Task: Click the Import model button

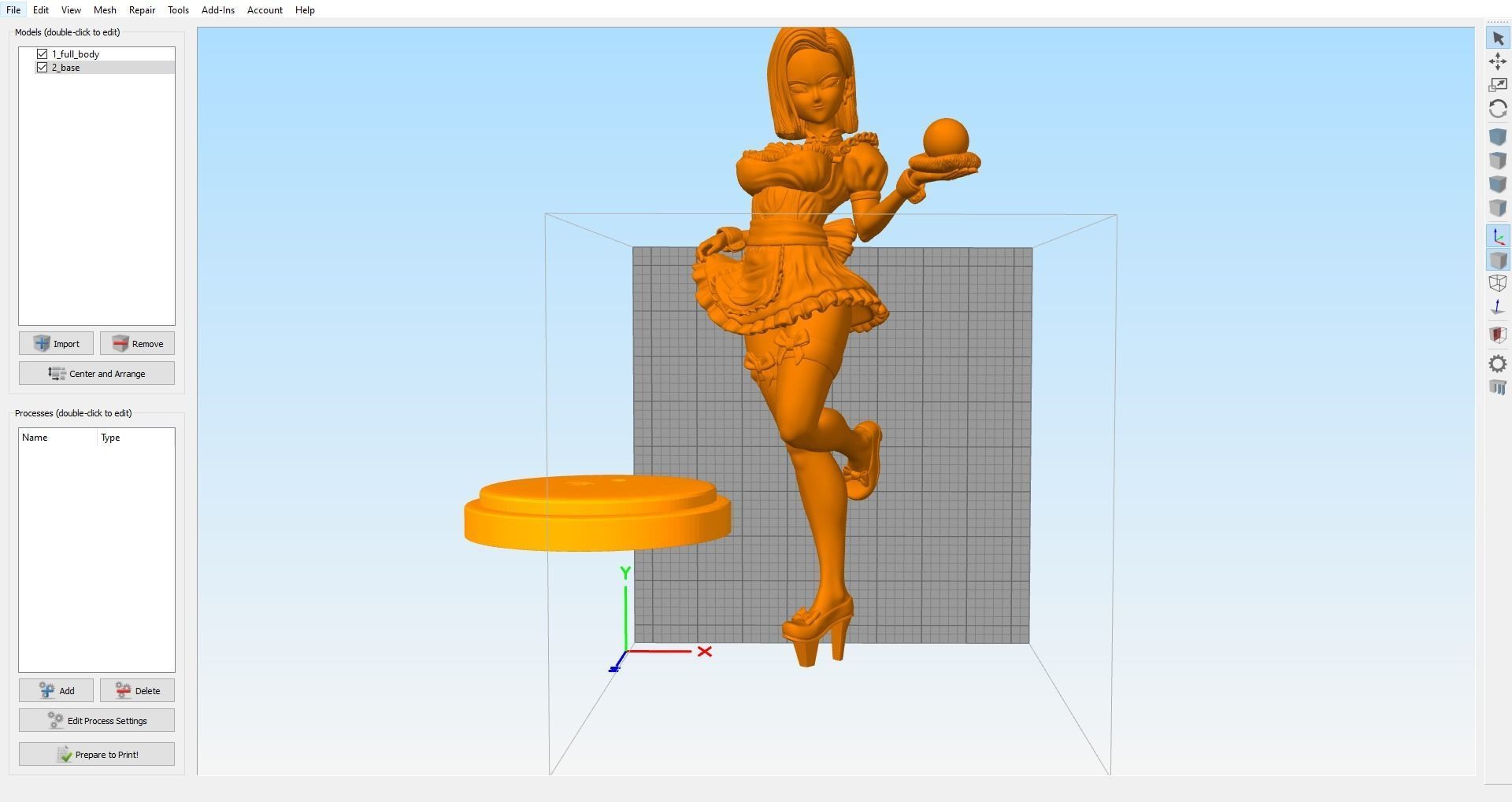Action: (56, 344)
